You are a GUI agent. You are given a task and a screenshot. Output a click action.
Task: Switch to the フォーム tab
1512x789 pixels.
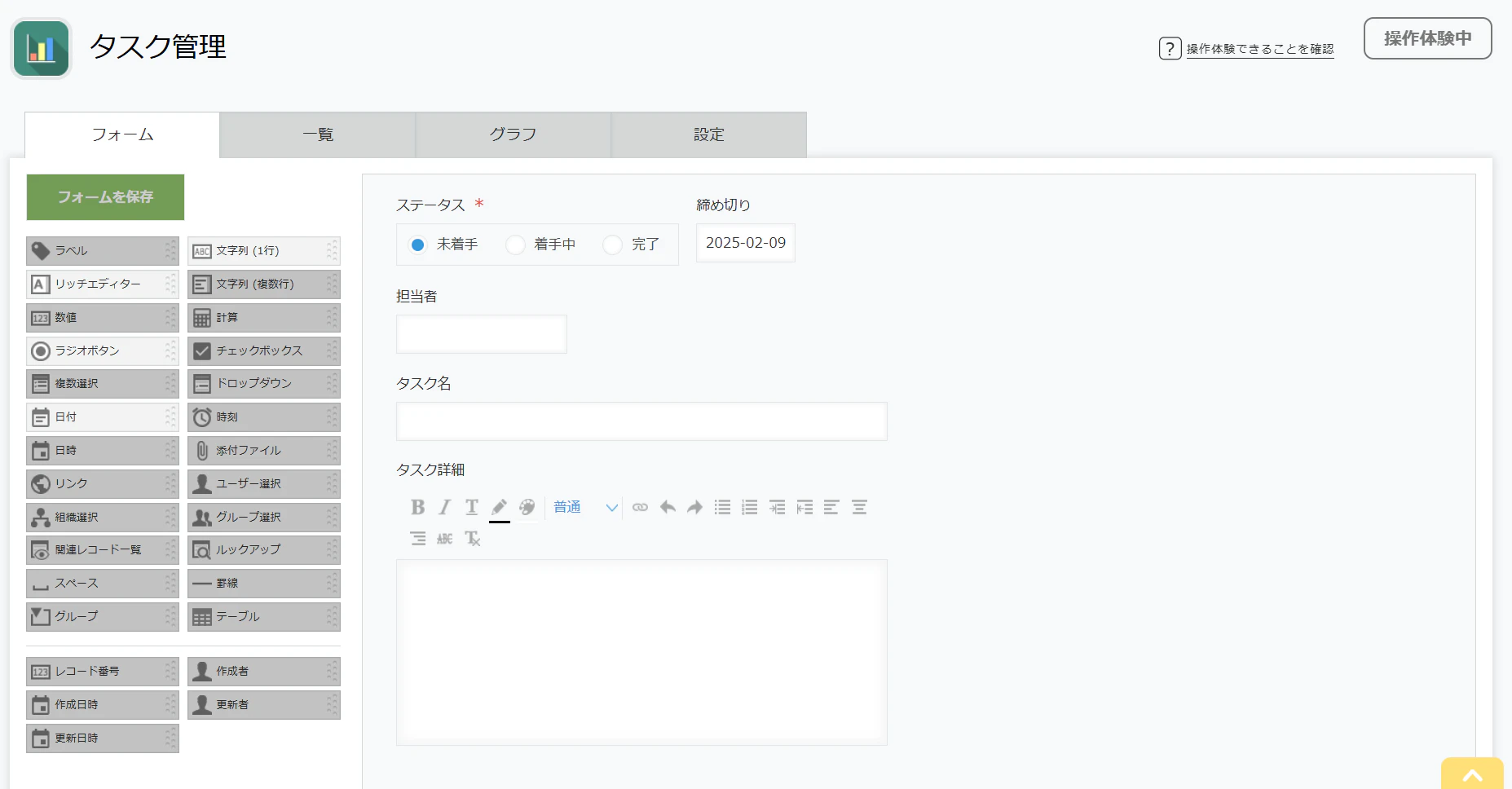[122, 135]
